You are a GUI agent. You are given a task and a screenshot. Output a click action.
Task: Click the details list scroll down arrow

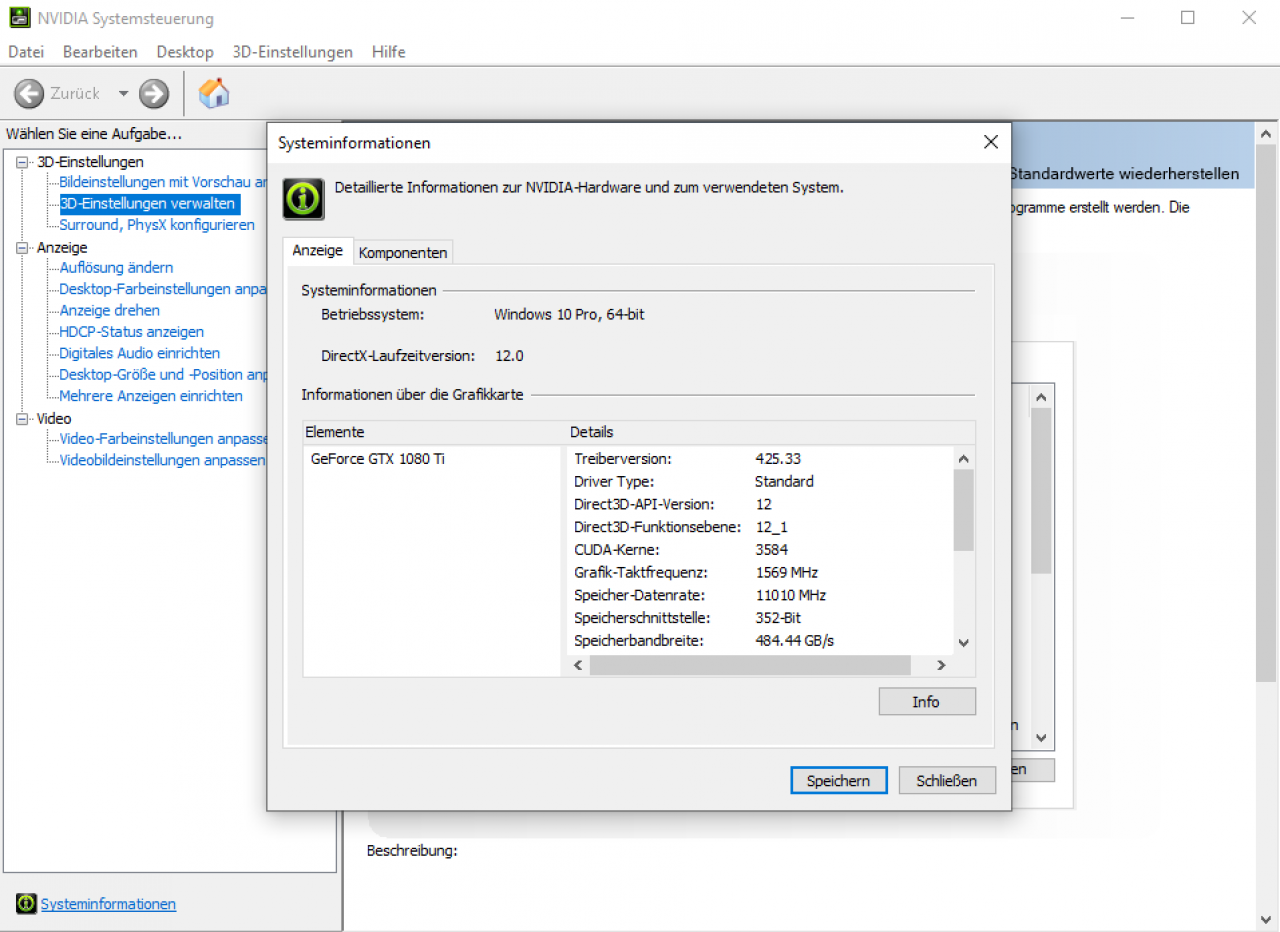click(x=963, y=643)
